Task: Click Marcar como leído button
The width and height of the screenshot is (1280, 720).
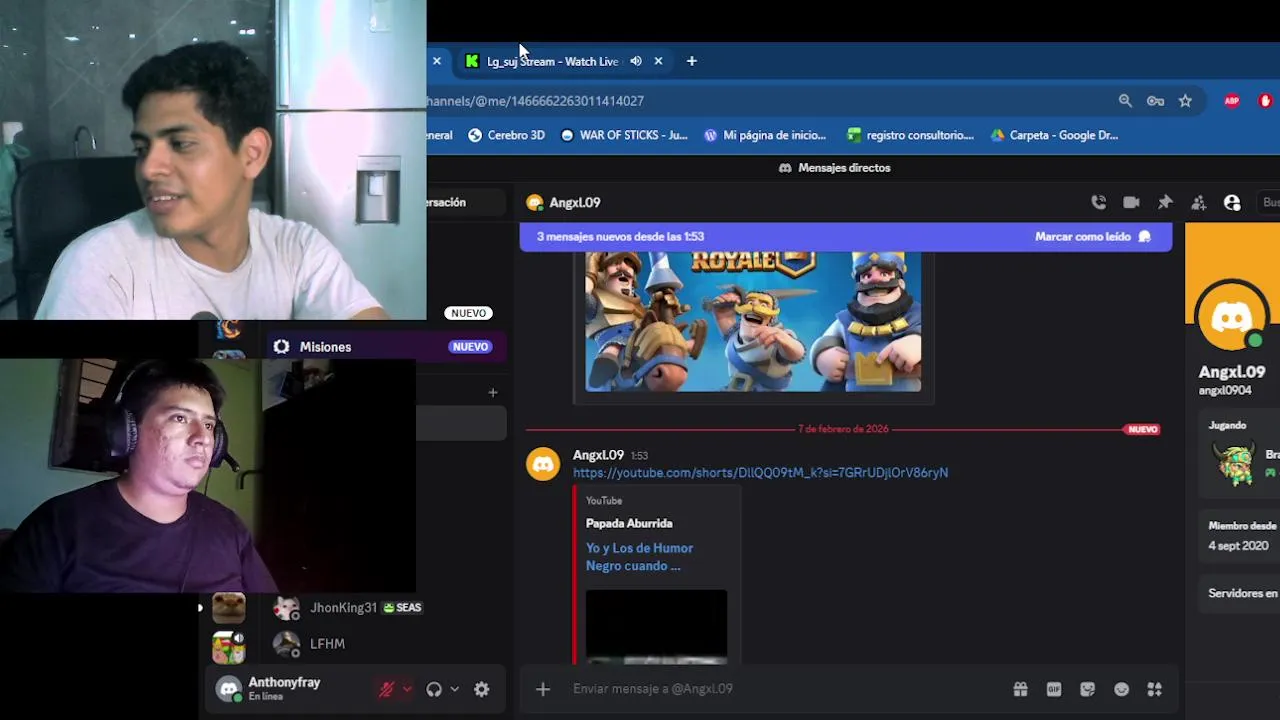Action: tap(1092, 237)
